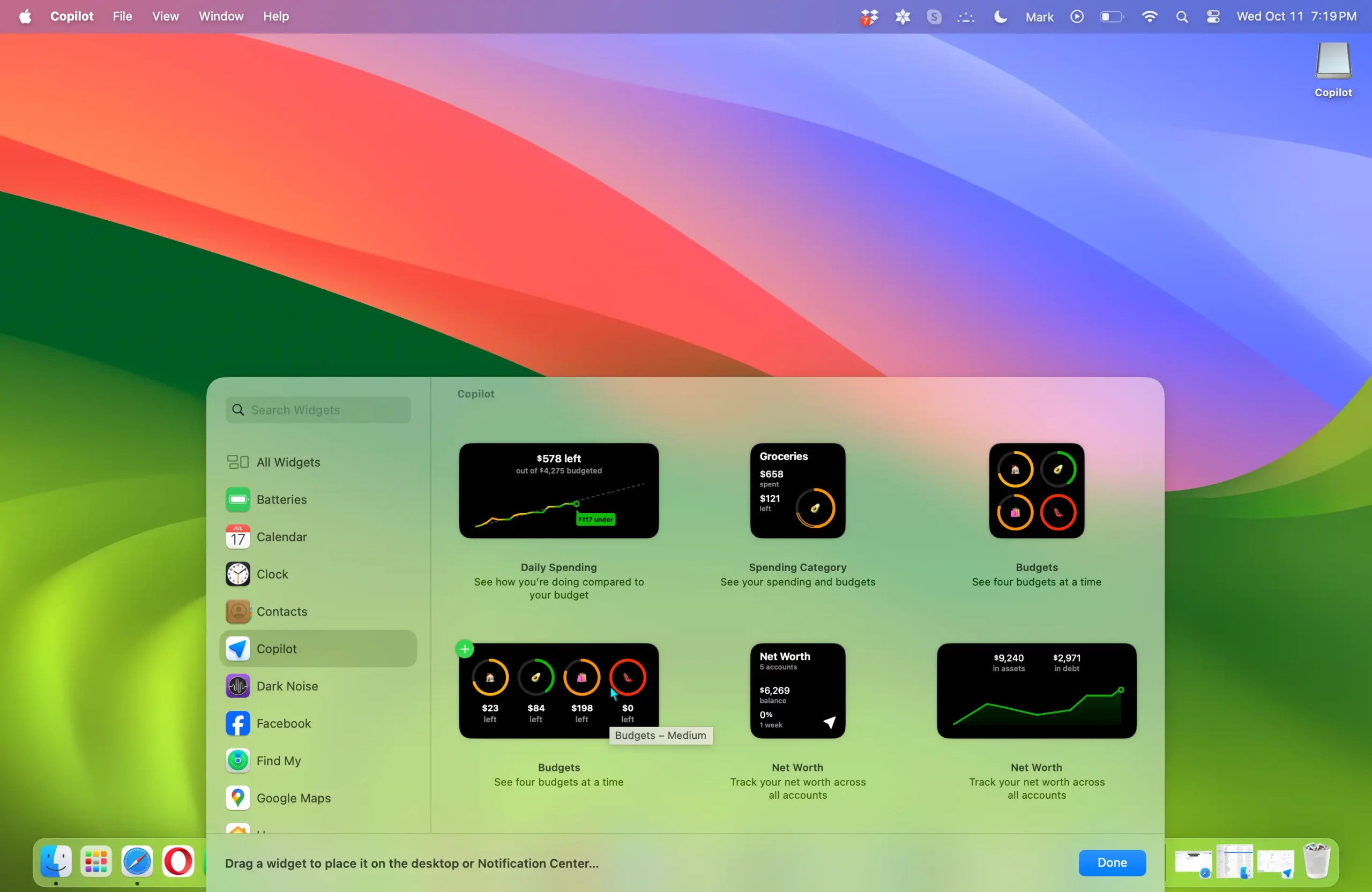
Task: Open the Trash in the Dock
Action: pyautogui.click(x=1316, y=861)
